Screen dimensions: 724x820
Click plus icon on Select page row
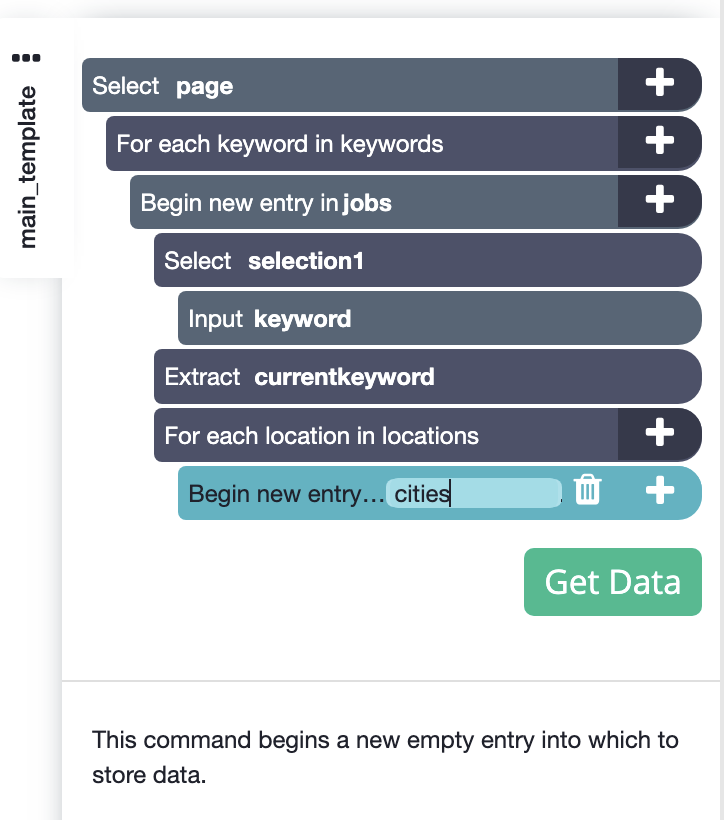click(x=659, y=83)
